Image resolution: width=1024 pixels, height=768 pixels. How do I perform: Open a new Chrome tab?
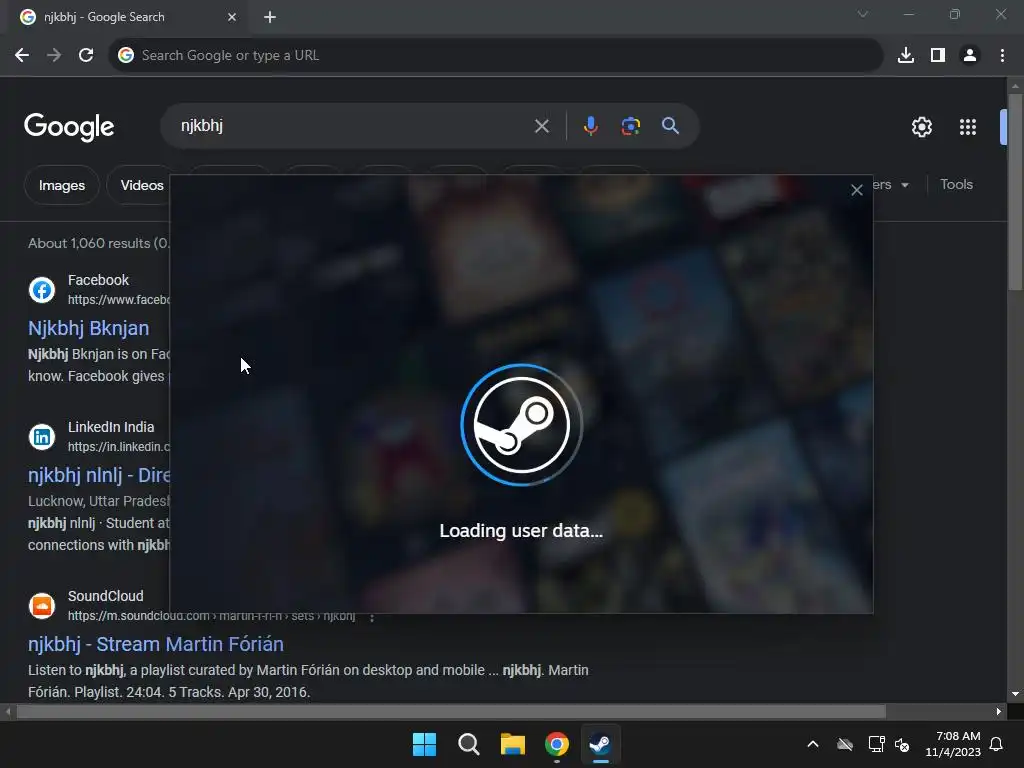(x=270, y=17)
